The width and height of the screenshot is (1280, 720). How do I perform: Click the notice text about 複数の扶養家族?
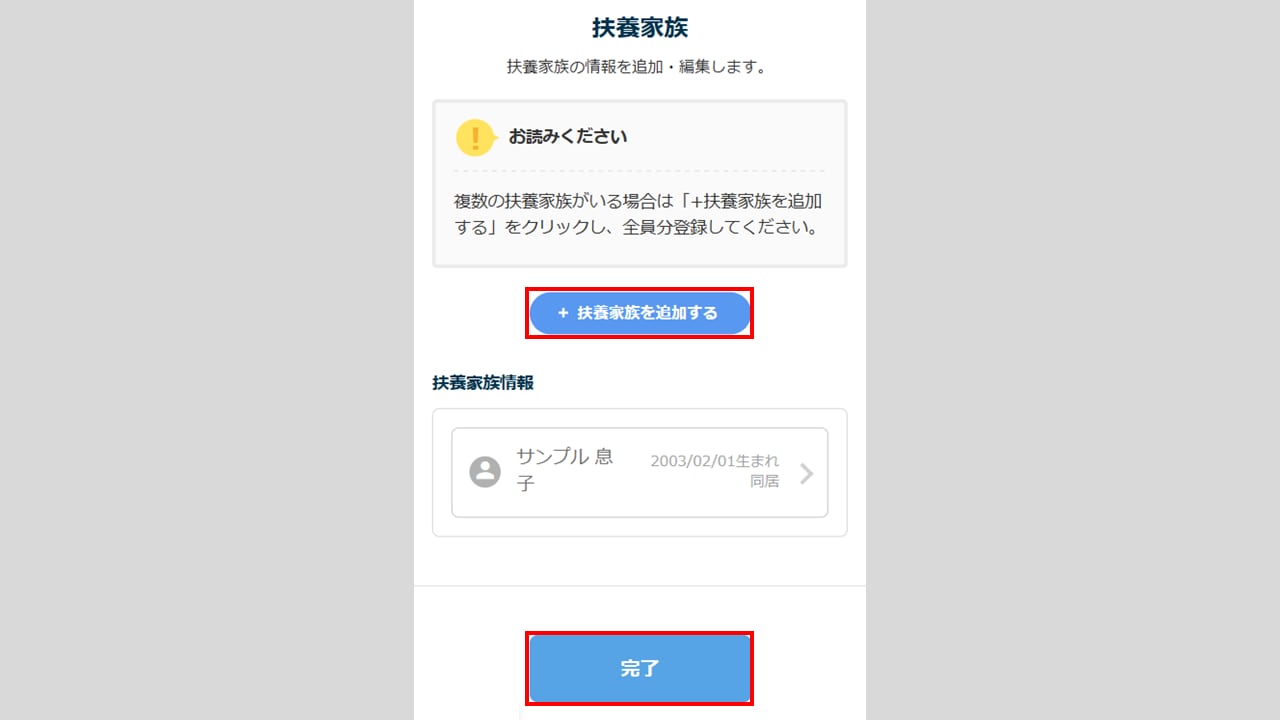[x=638, y=214]
